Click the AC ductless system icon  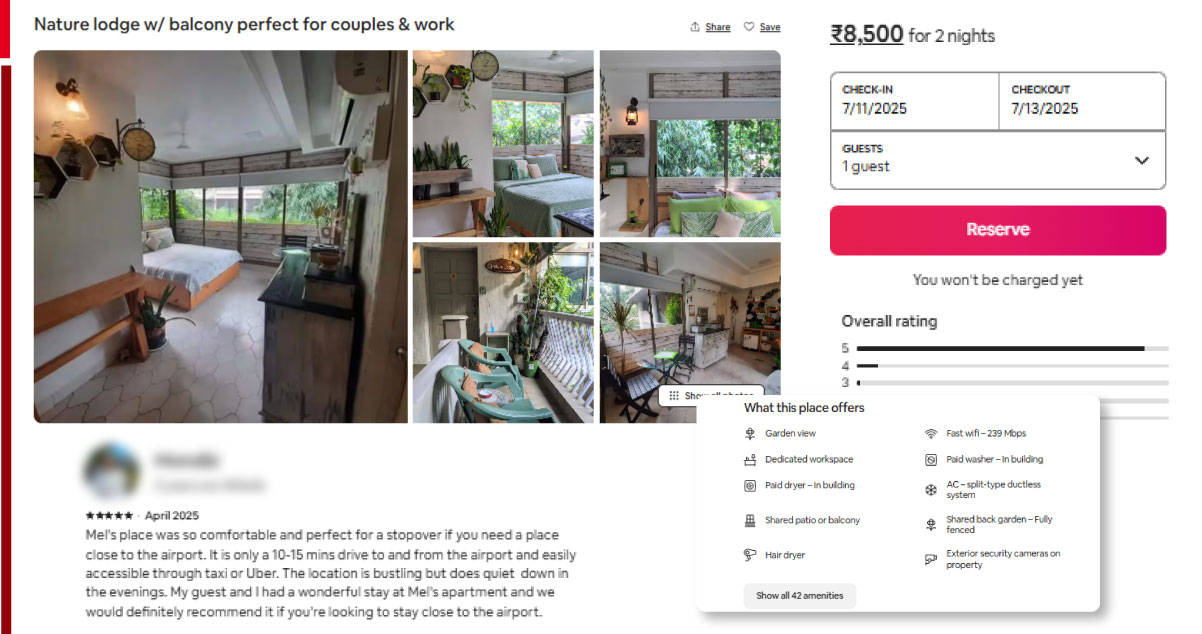[x=930, y=489]
